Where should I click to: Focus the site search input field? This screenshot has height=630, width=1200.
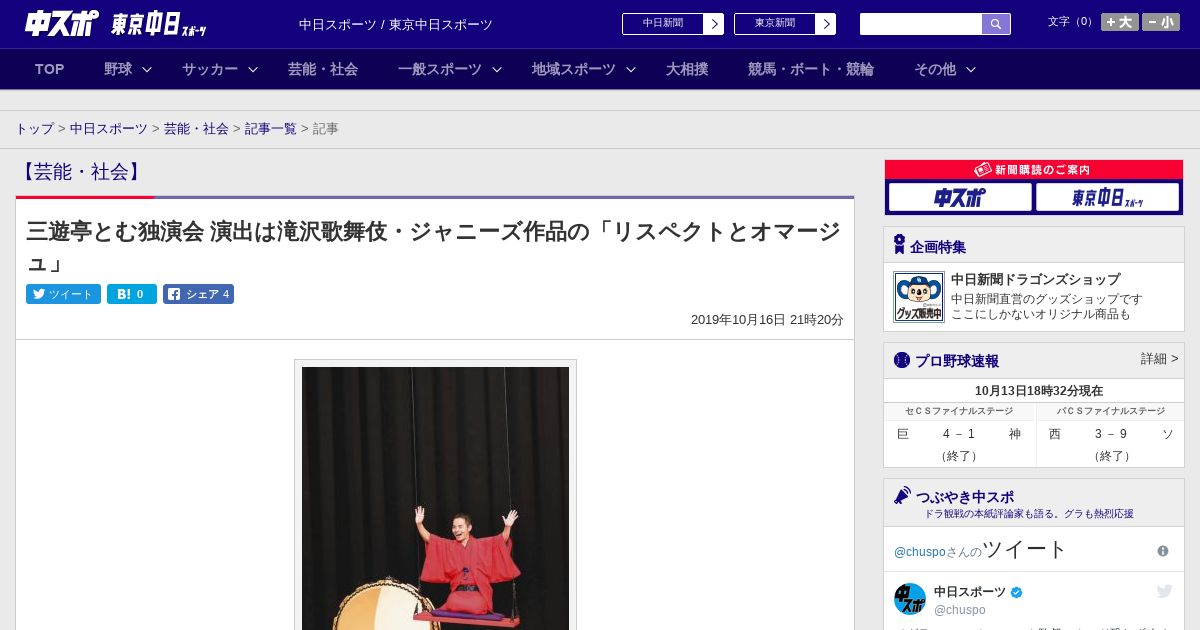coord(921,24)
